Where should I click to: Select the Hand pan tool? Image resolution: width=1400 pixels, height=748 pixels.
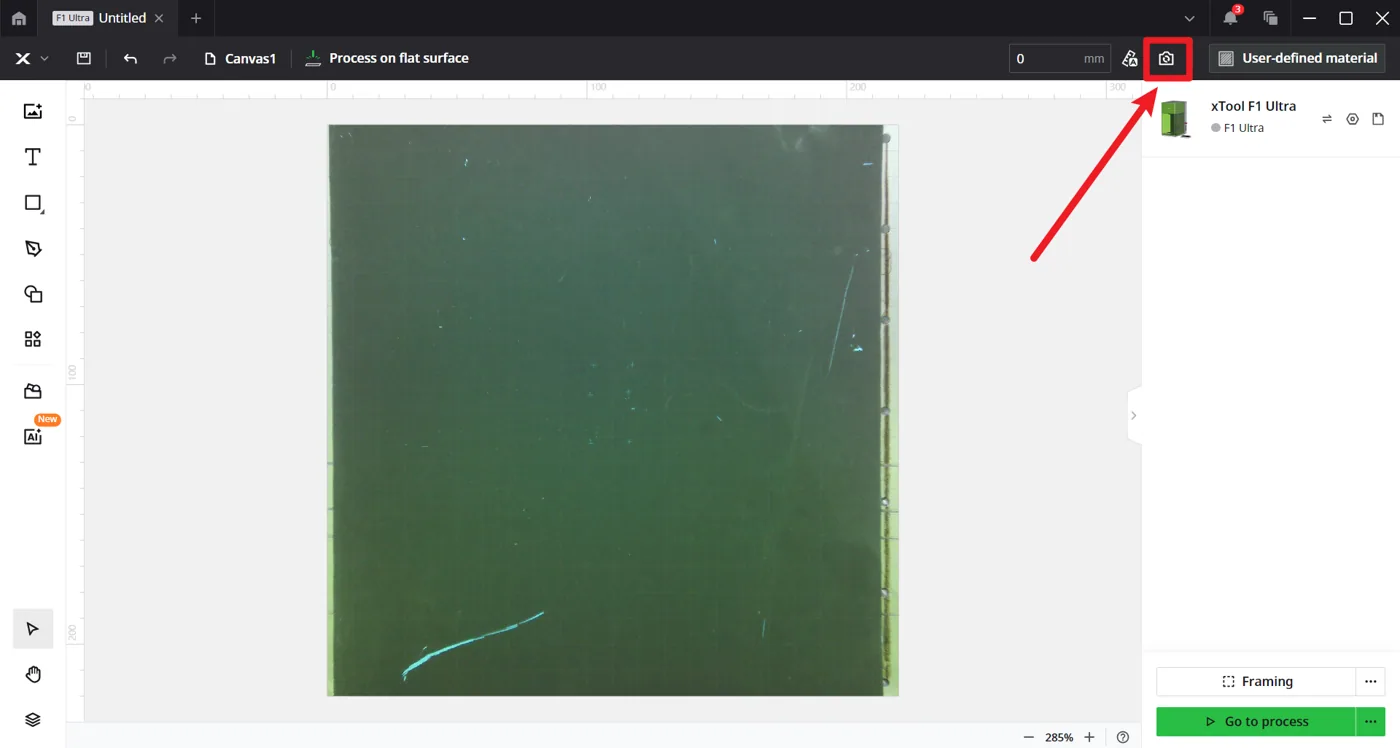click(x=33, y=675)
